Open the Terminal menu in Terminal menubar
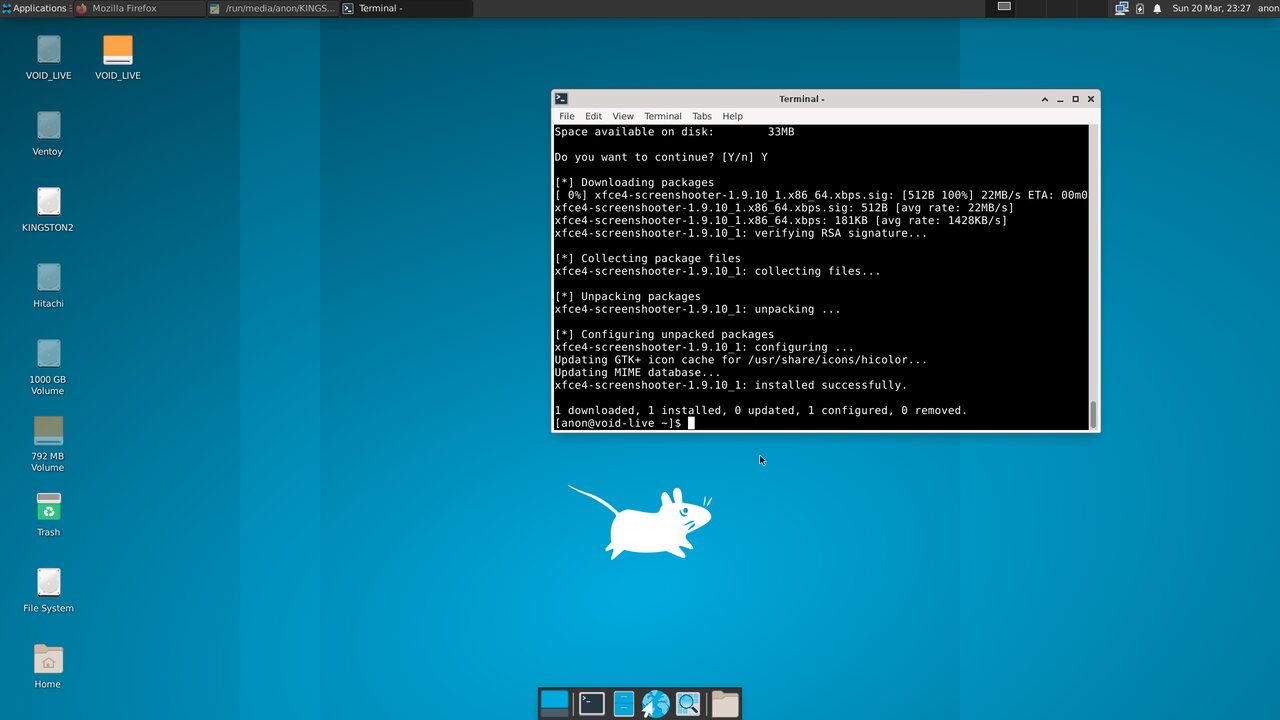Viewport: 1280px width, 720px height. pos(663,116)
